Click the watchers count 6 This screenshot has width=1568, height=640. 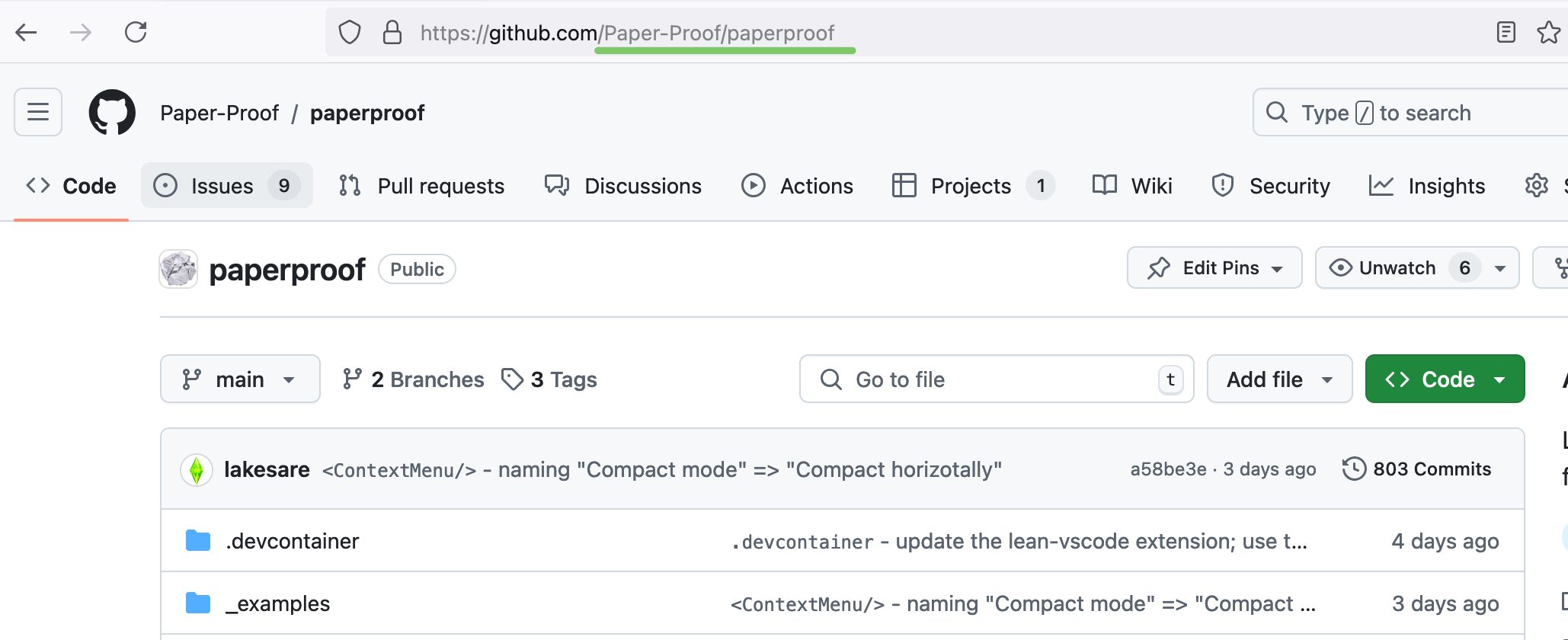(x=1464, y=268)
